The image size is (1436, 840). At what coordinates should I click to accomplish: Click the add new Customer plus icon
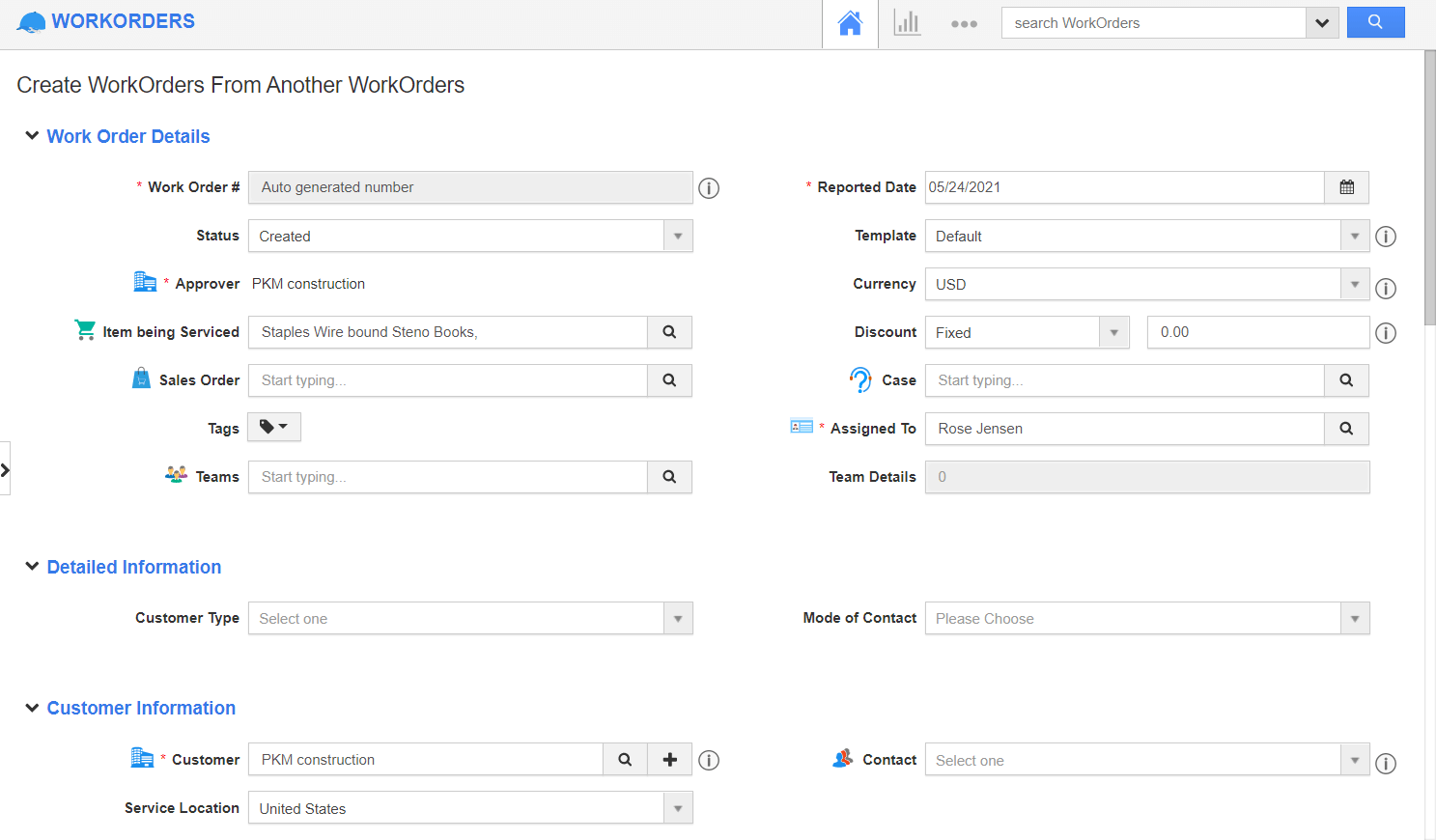pyautogui.click(x=669, y=760)
